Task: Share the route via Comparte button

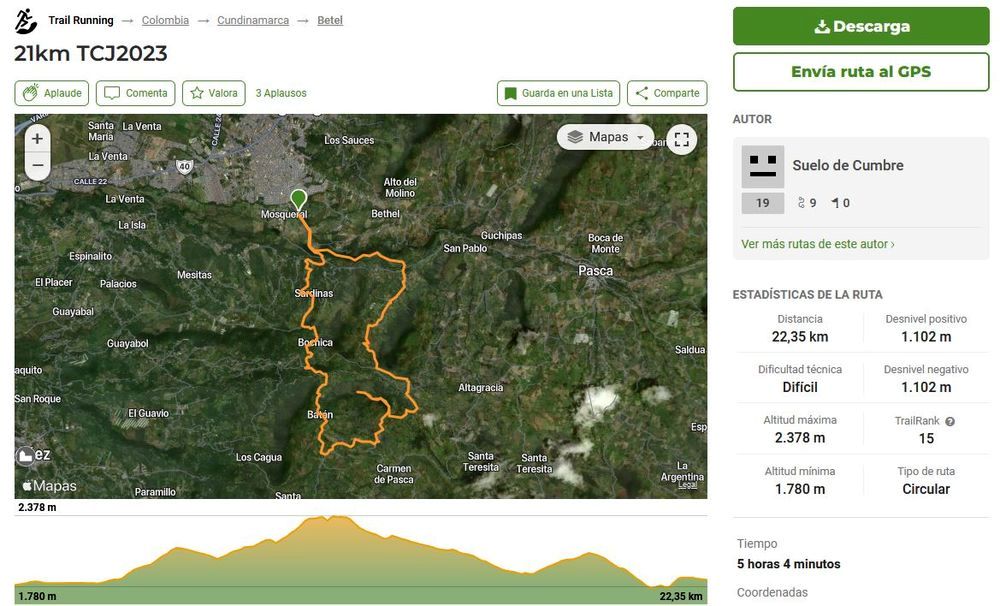Action: click(x=667, y=93)
